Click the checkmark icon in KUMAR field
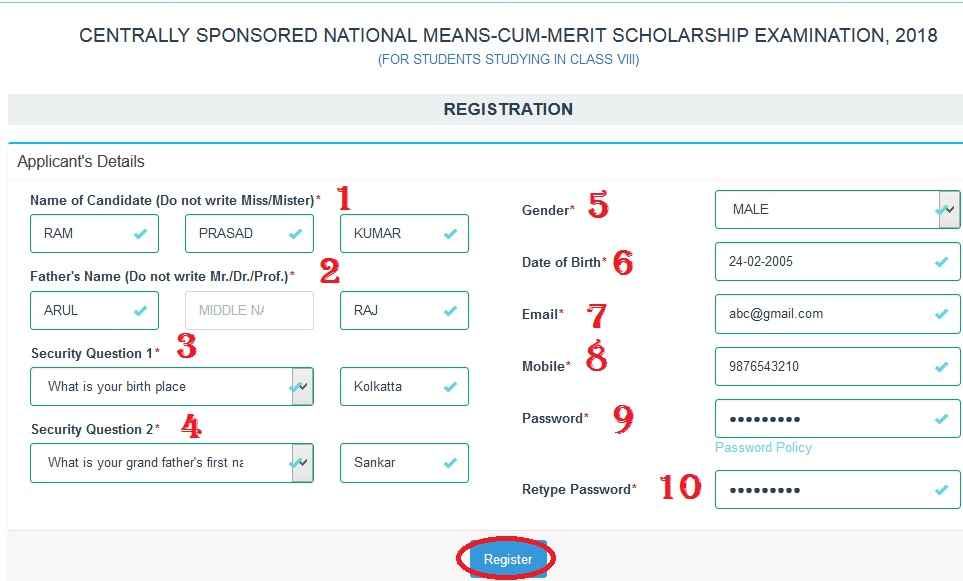Image resolution: width=963 pixels, height=581 pixels. (451, 233)
